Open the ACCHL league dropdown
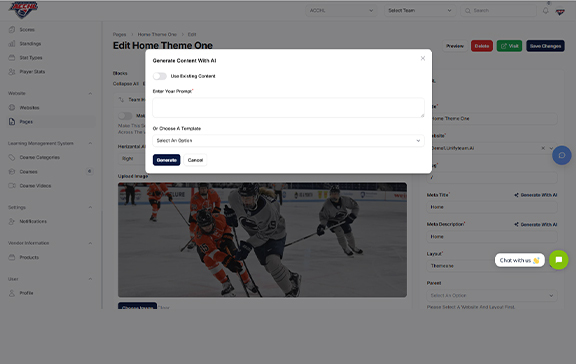The image size is (576, 364). pos(341,11)
